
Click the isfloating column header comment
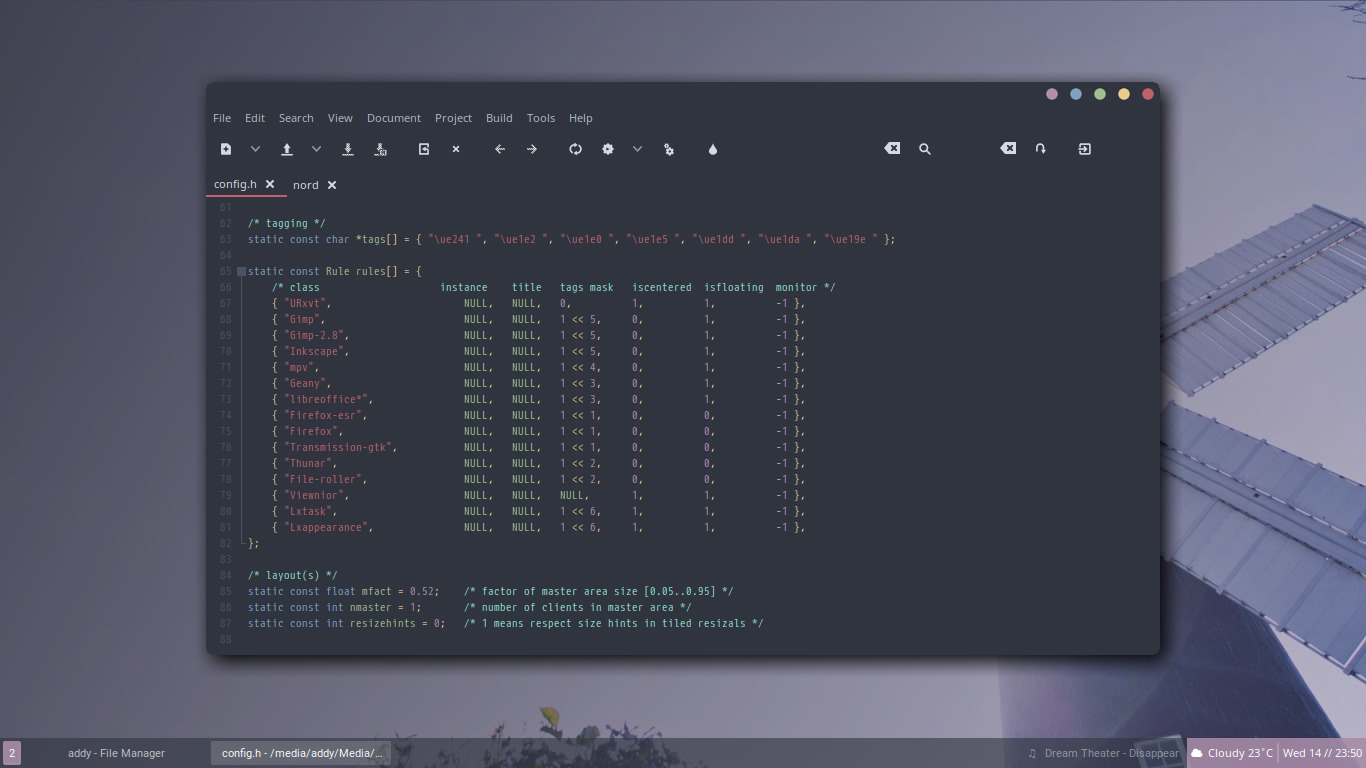(733, 287)
